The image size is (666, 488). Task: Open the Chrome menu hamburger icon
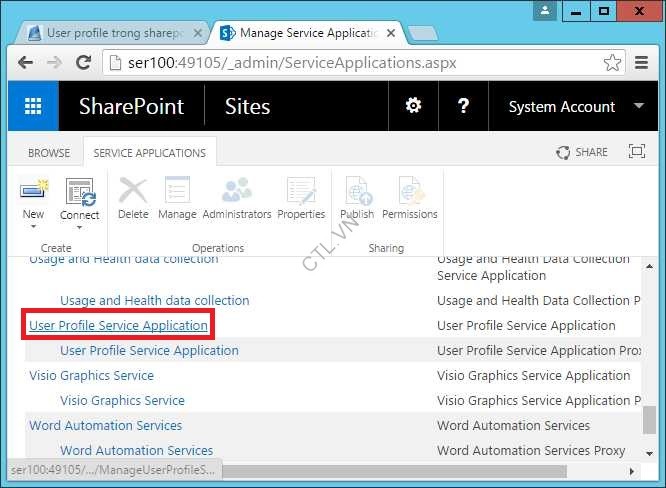[642, 63]
